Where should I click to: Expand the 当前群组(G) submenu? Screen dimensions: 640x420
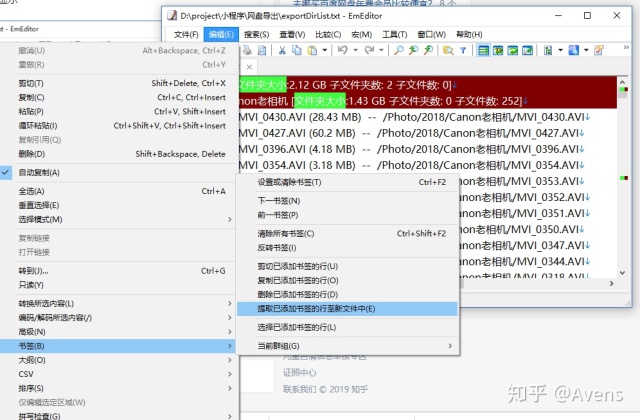348,346
